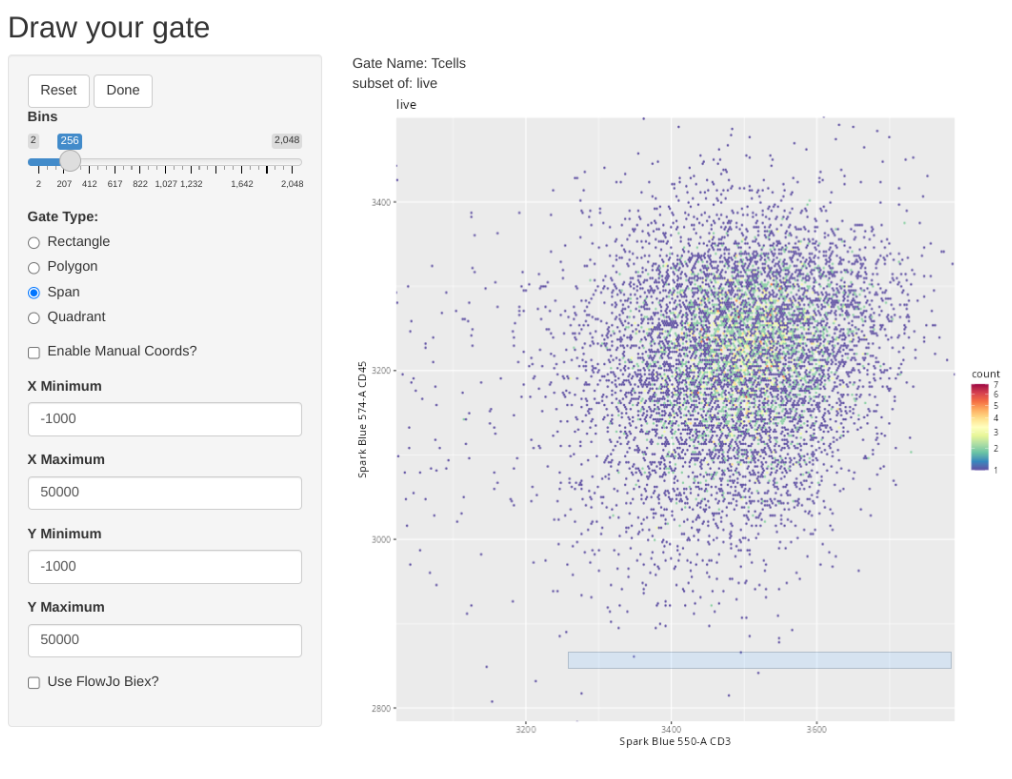Click the Spark Blue 574-A CD45 axis label
The image size is (1012, 779).
tap(363, 419)
